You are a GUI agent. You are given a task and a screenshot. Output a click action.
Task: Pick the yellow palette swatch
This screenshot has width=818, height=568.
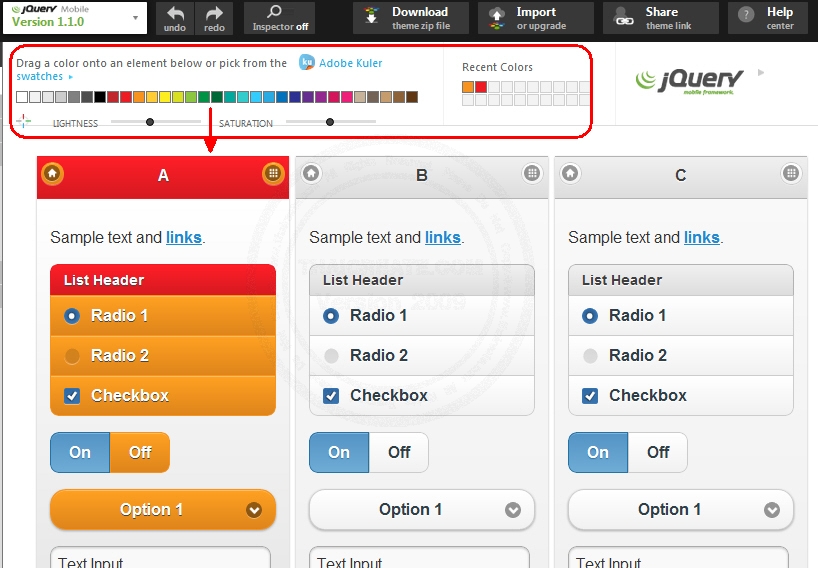coord(164,96)
